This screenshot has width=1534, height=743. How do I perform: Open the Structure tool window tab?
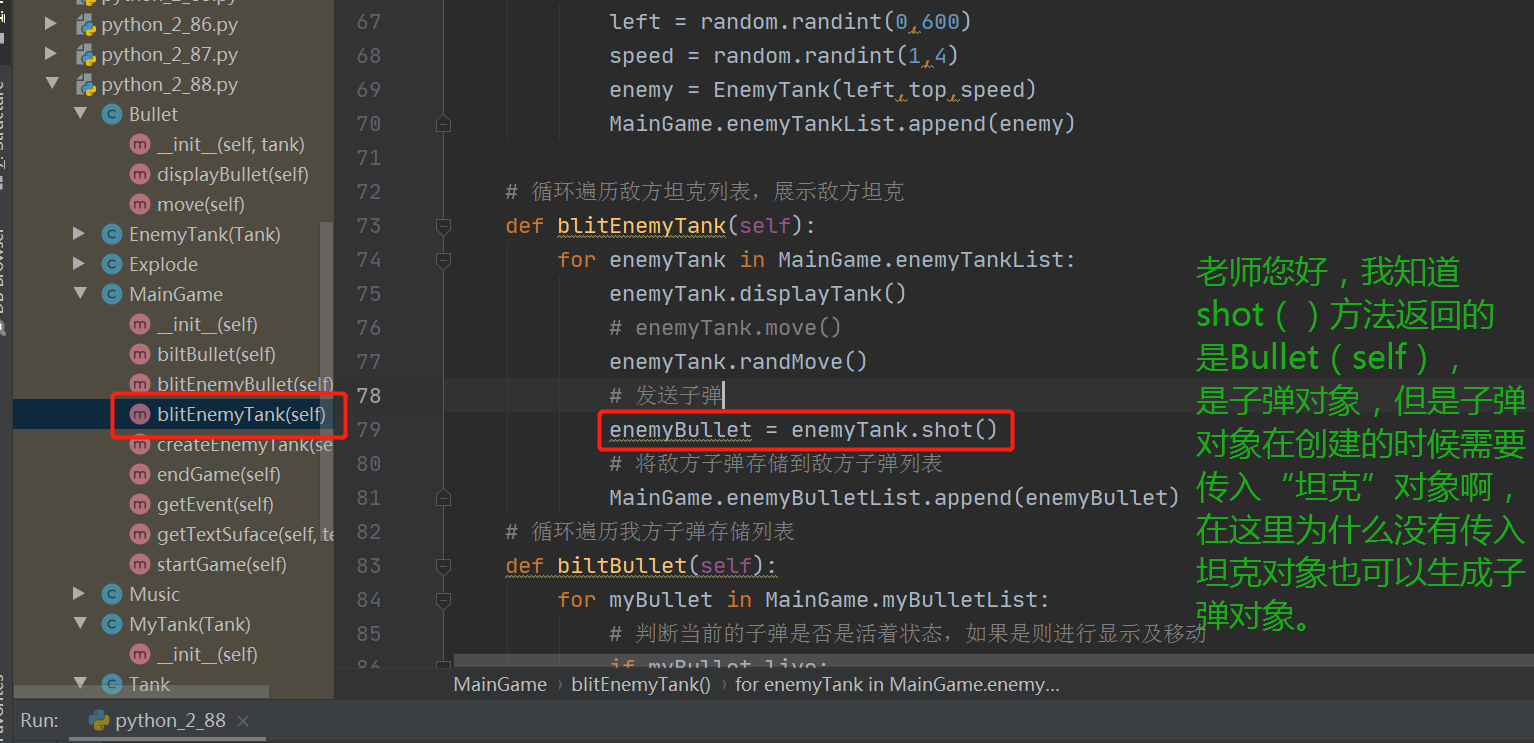(x=3, y=135)
